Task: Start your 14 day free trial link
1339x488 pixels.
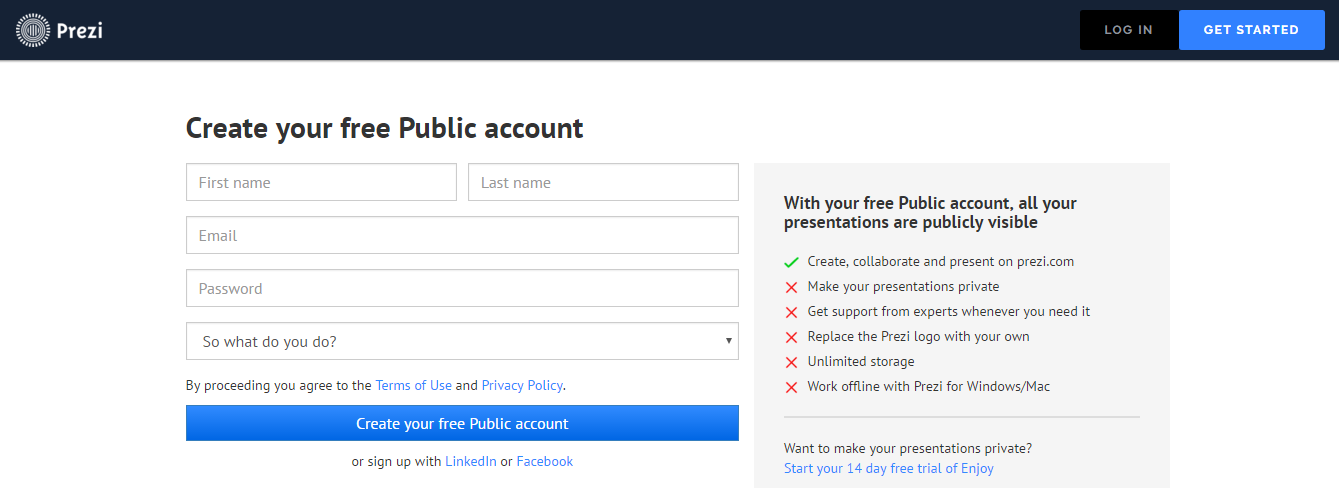Action: [x=889, y=468]
